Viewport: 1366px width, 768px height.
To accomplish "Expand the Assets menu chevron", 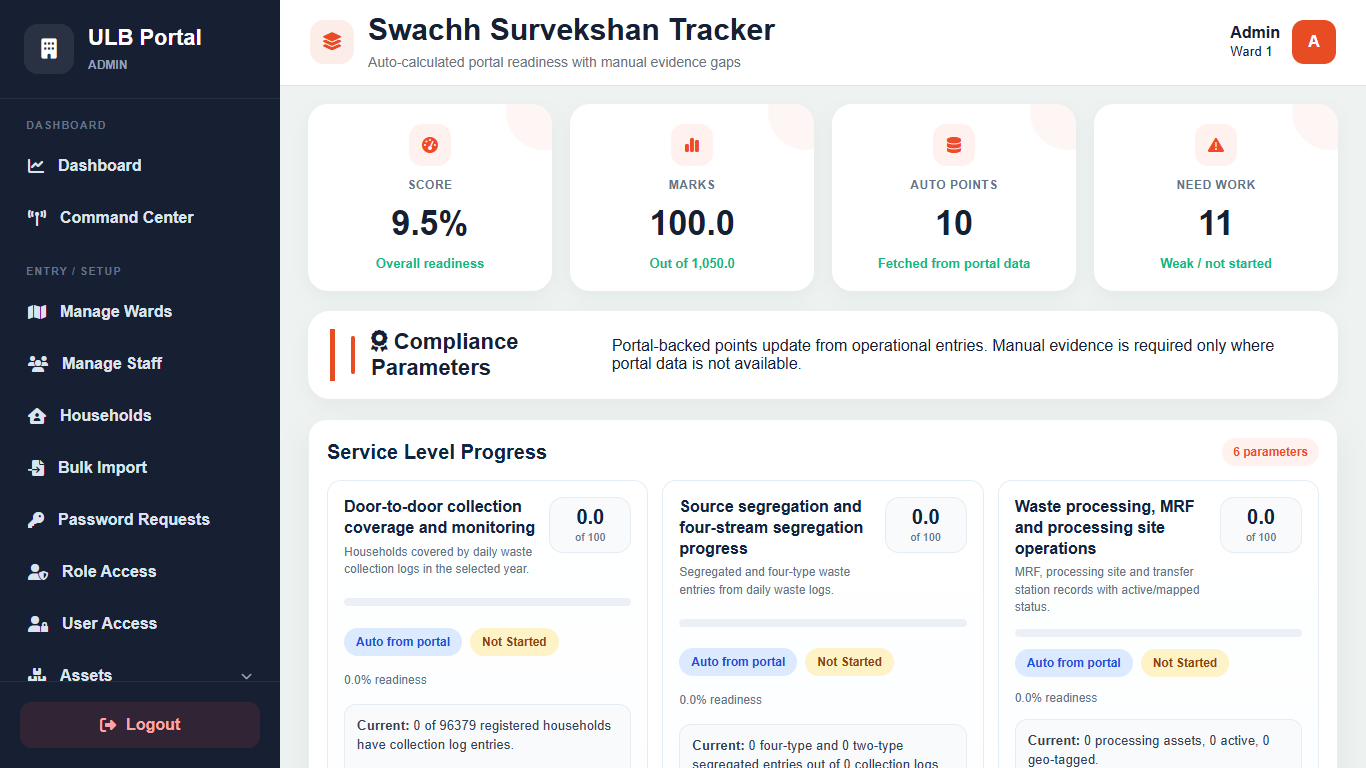I will [247, 677].
